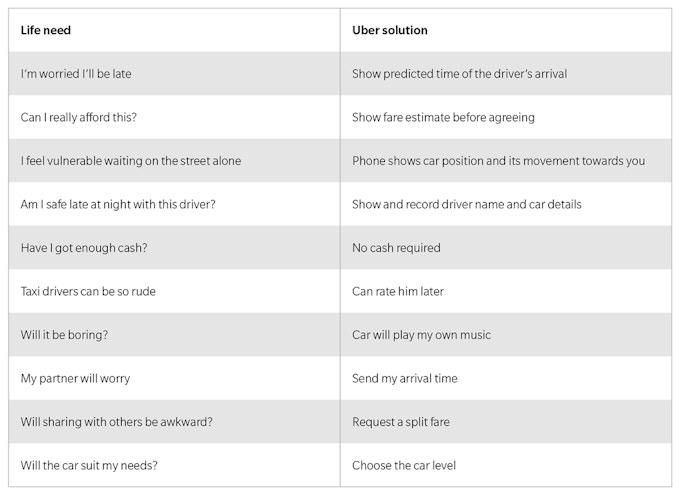Click the 'Send my arrival time' cell
Screen dimensions: 680x495
[405, 379]
